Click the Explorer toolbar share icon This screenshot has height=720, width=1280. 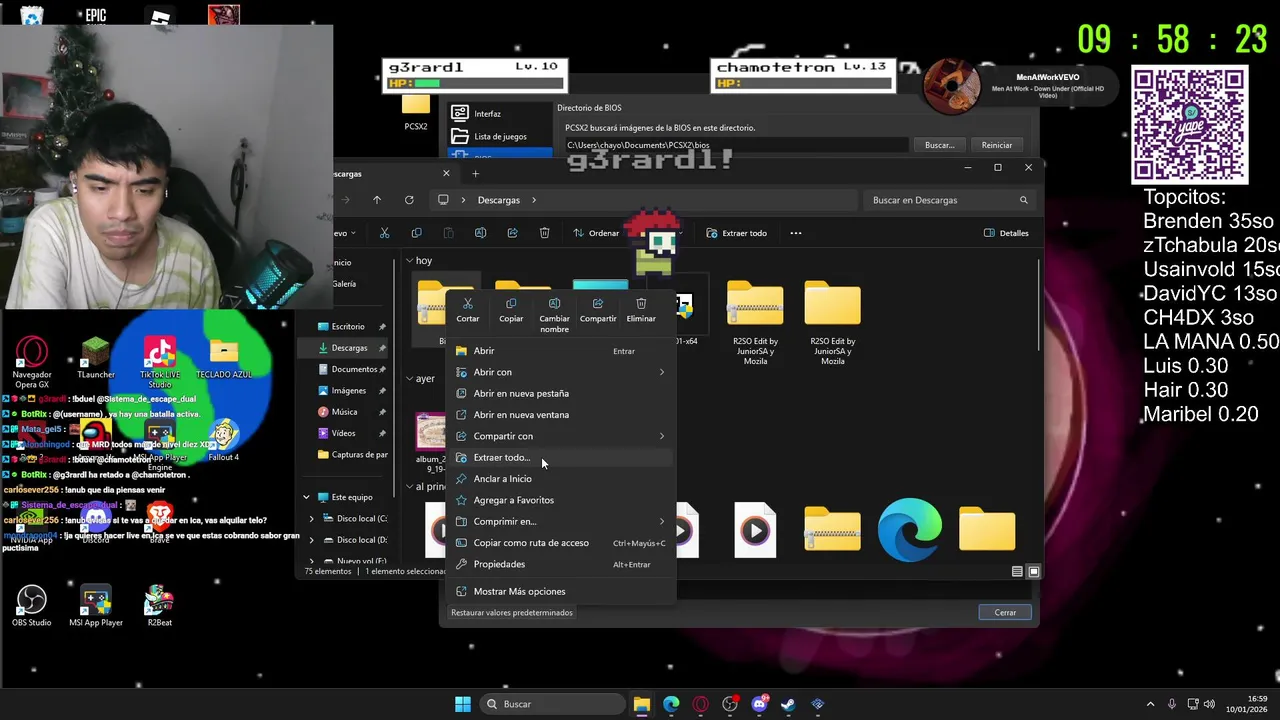pos(512,233)
